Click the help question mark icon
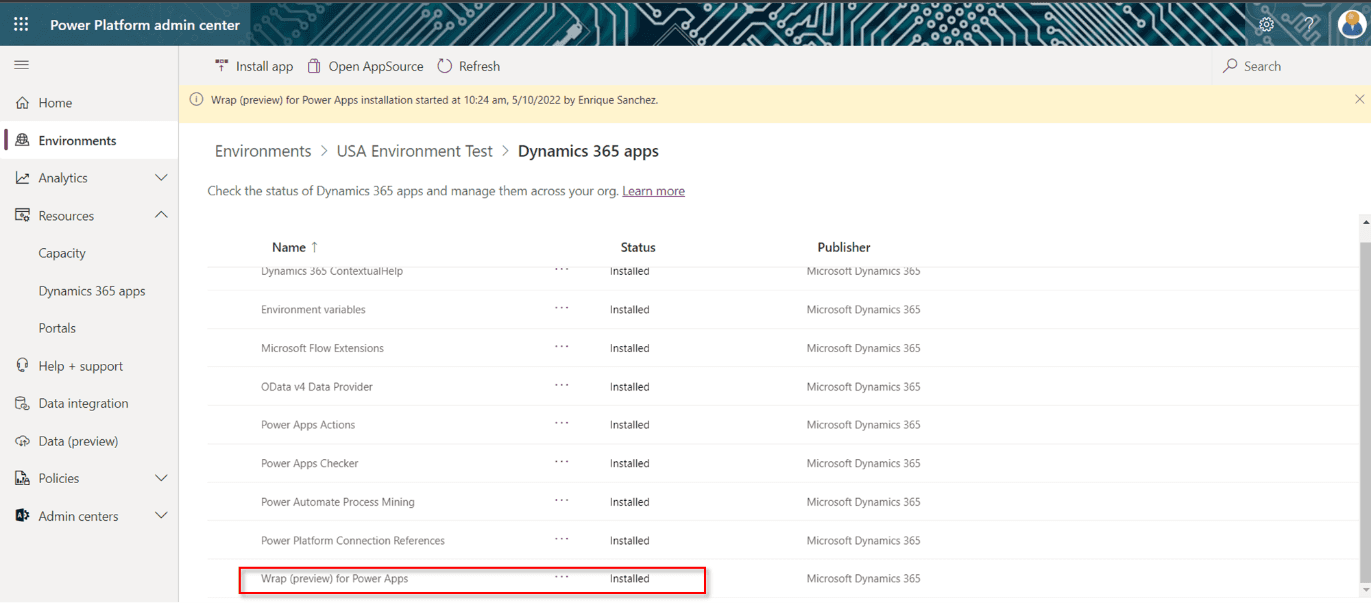The height and width of the screenshot is (603, 1371). (1308, 25)
